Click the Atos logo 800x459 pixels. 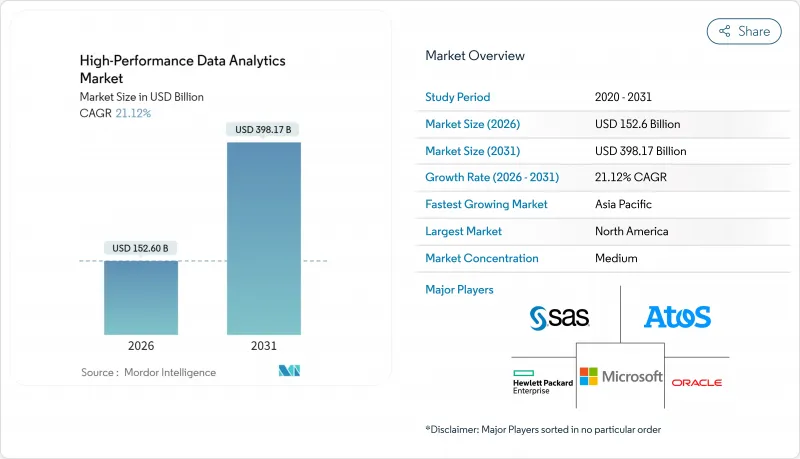click(677, 318)
